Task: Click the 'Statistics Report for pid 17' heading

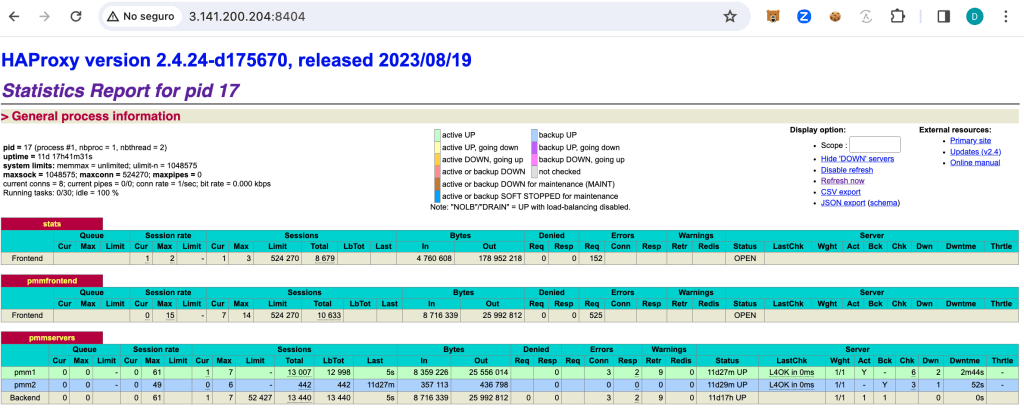Action: click(121, 90)
